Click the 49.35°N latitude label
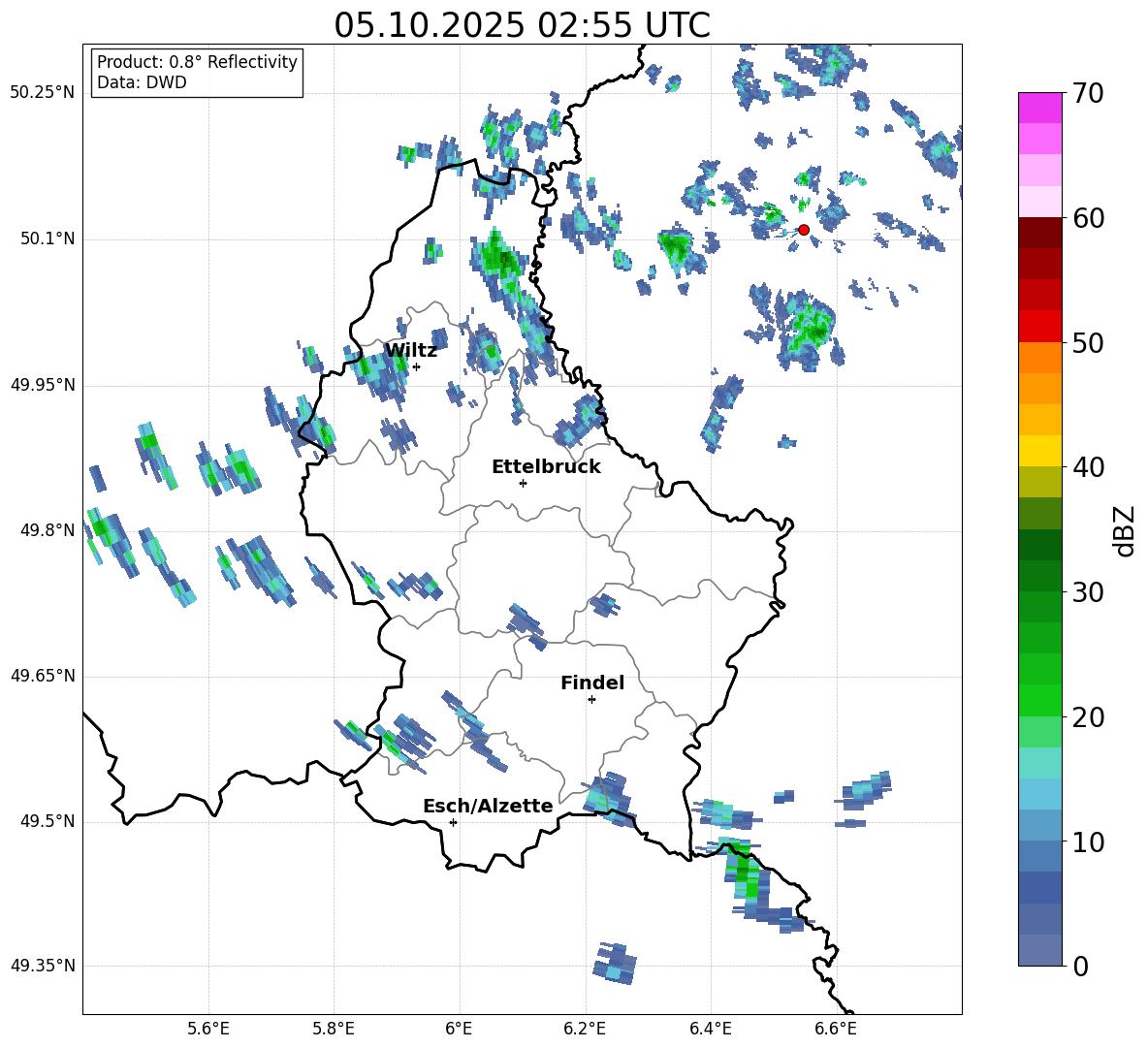This screenshot has height=1048, width=1148. [43, 966]
